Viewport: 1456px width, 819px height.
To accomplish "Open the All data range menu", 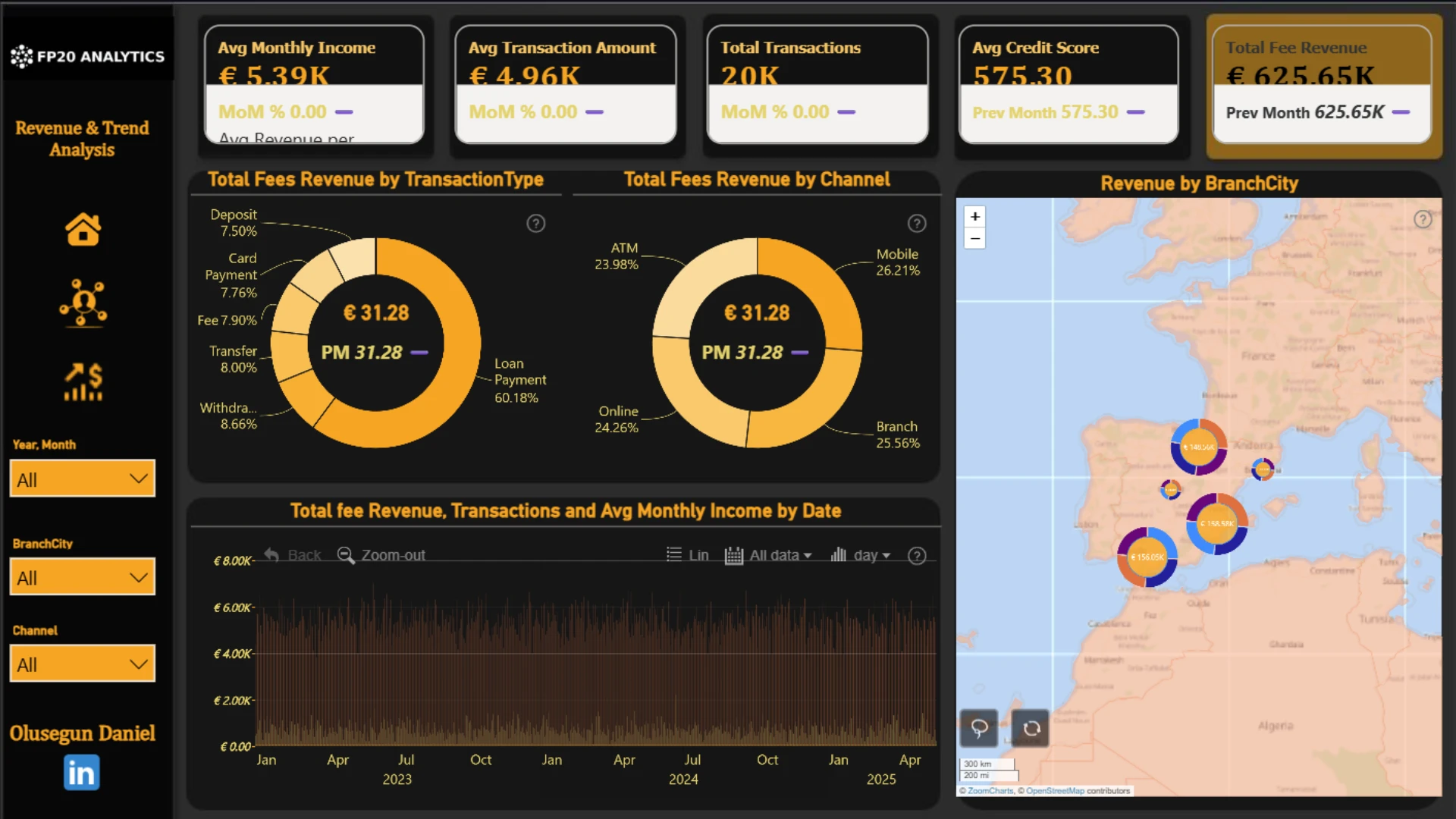I will (x=768, y=555).
